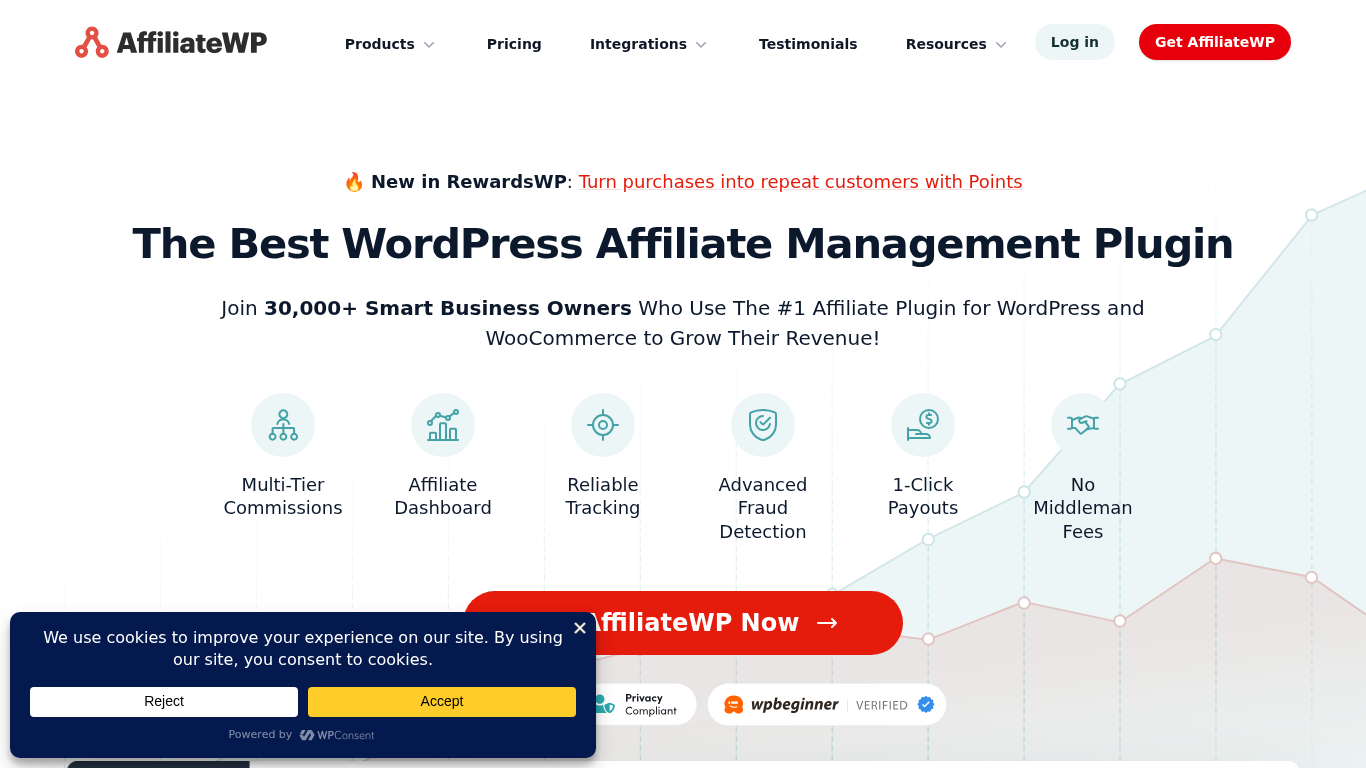Open the Resources dropdown menu

click(955, 44)
